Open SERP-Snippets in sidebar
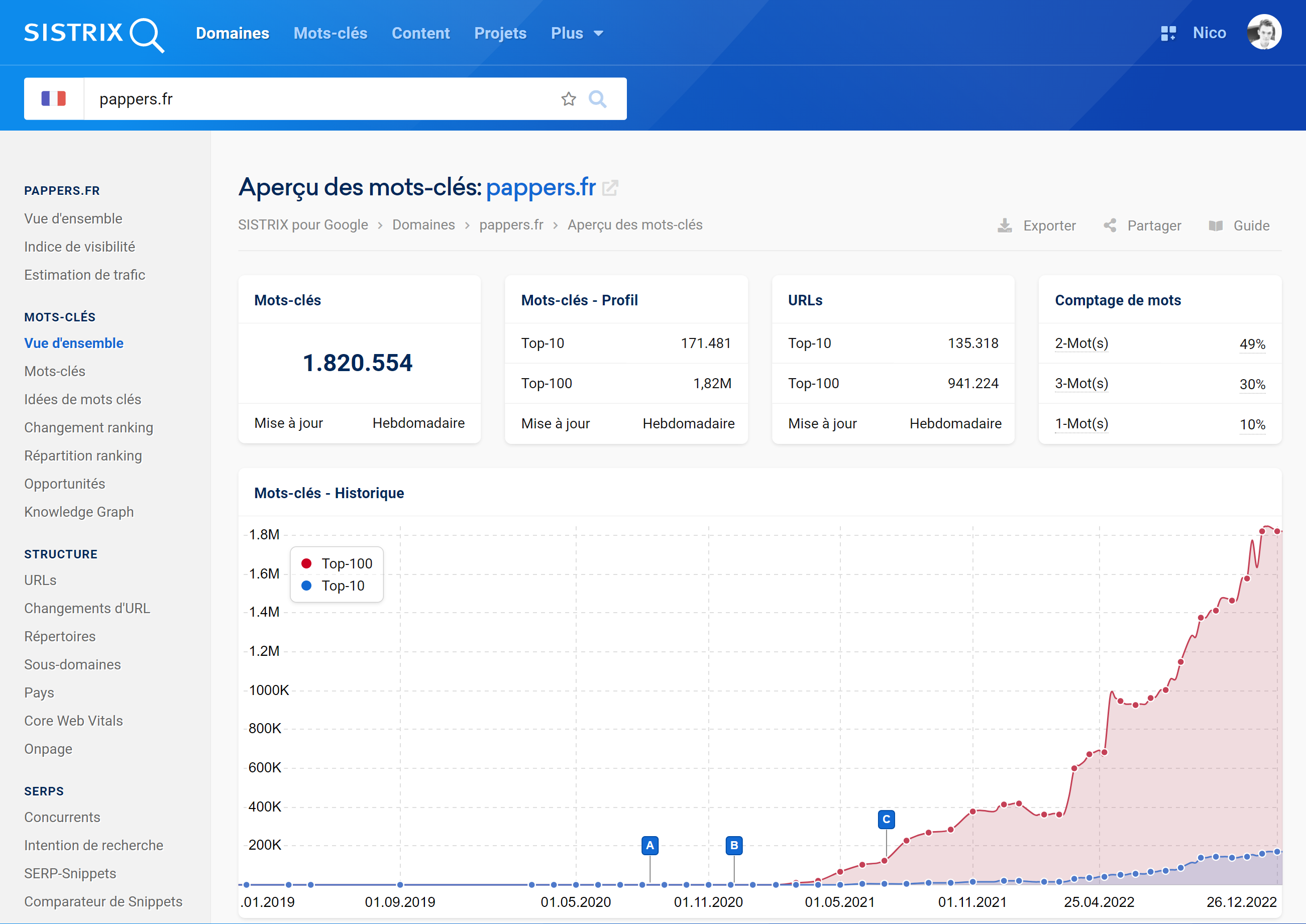Viewport: 1306px width, 924px height. 70,874
